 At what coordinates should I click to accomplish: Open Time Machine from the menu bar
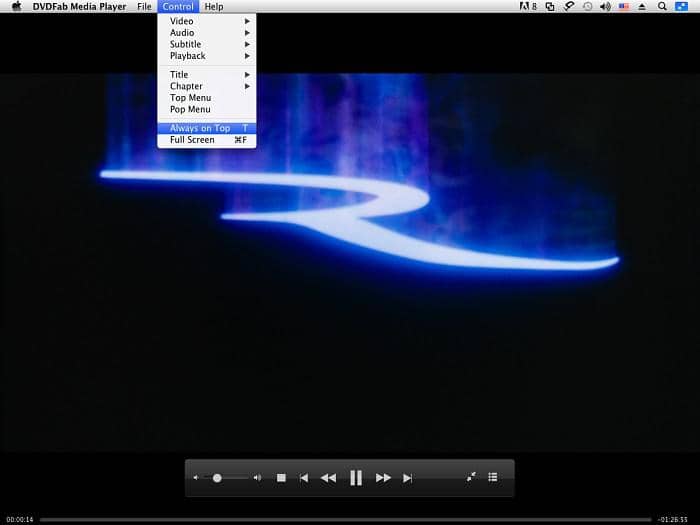[x=588, y=6]
